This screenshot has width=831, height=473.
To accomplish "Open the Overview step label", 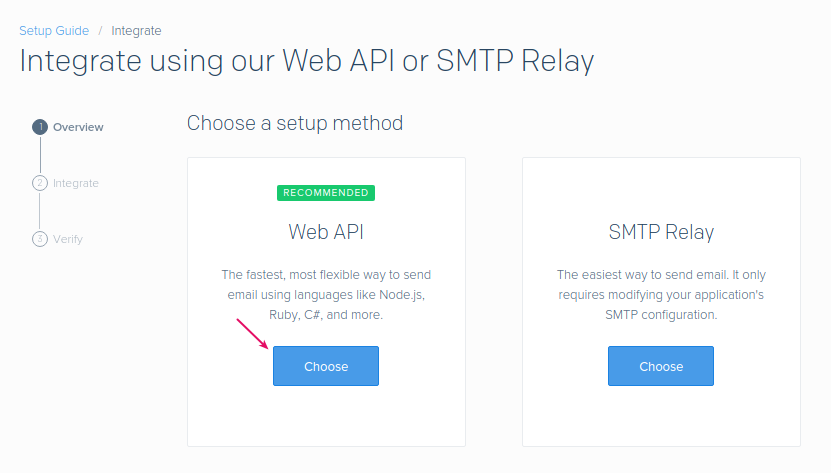I will (x=78, y=127).
